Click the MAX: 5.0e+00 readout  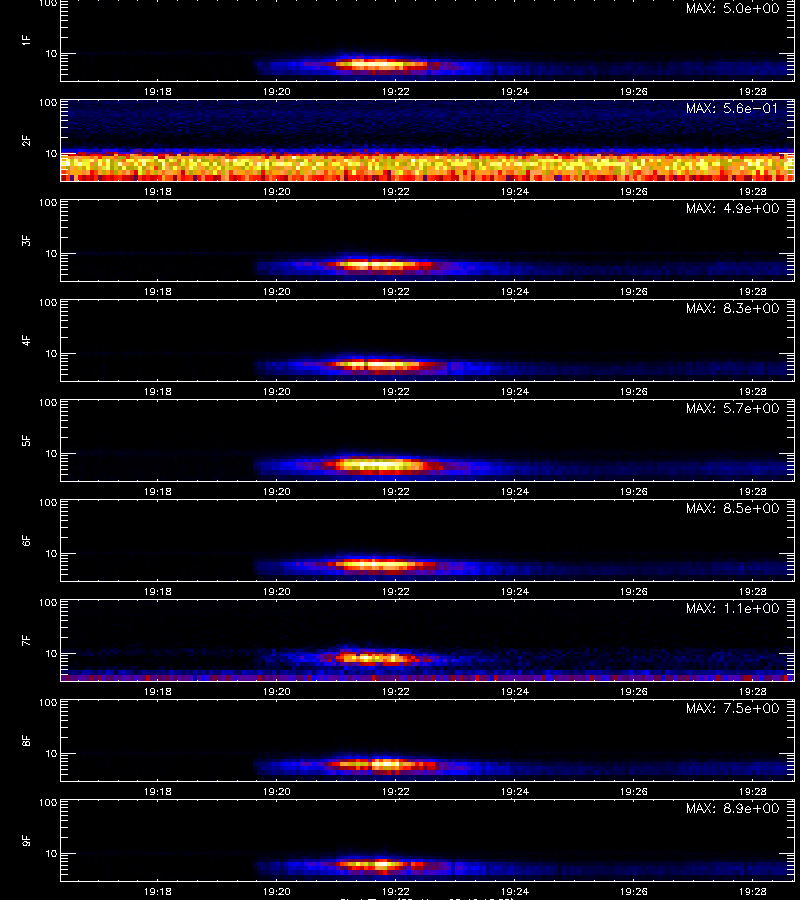click(x=732, y=9)
